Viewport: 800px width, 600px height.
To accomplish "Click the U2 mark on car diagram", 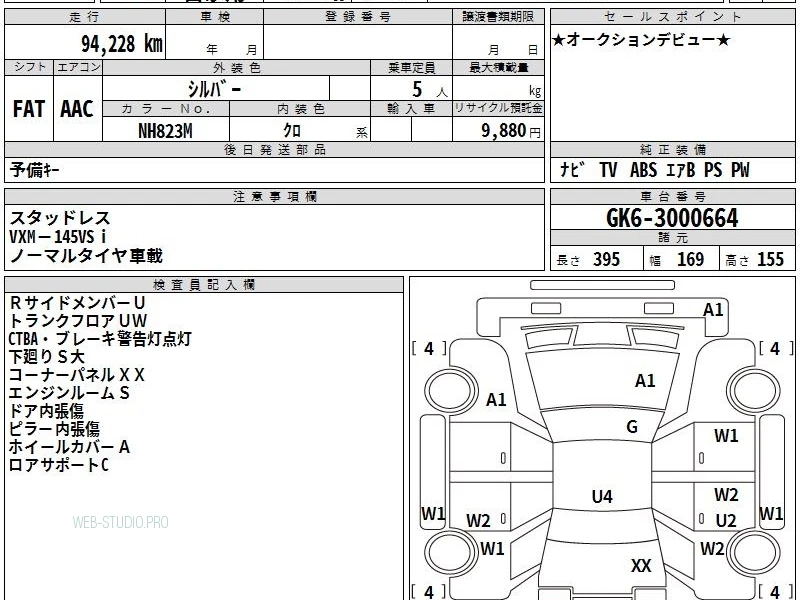I will 726,520.
